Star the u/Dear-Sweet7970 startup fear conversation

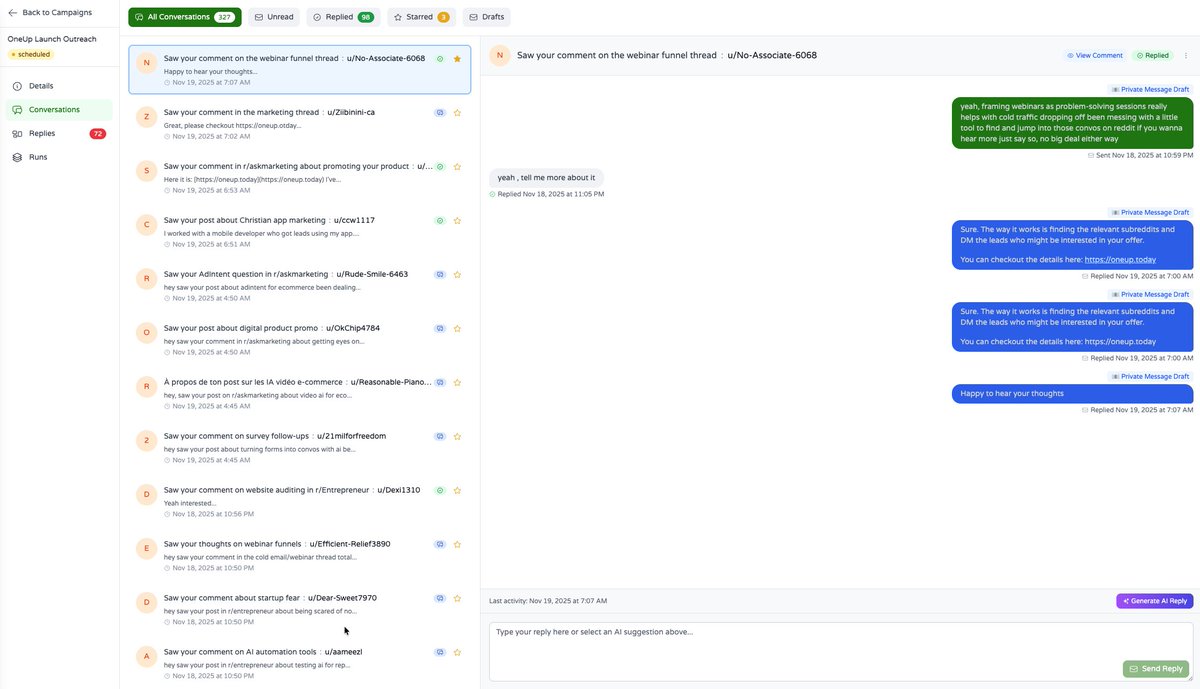tap(457, 598)
